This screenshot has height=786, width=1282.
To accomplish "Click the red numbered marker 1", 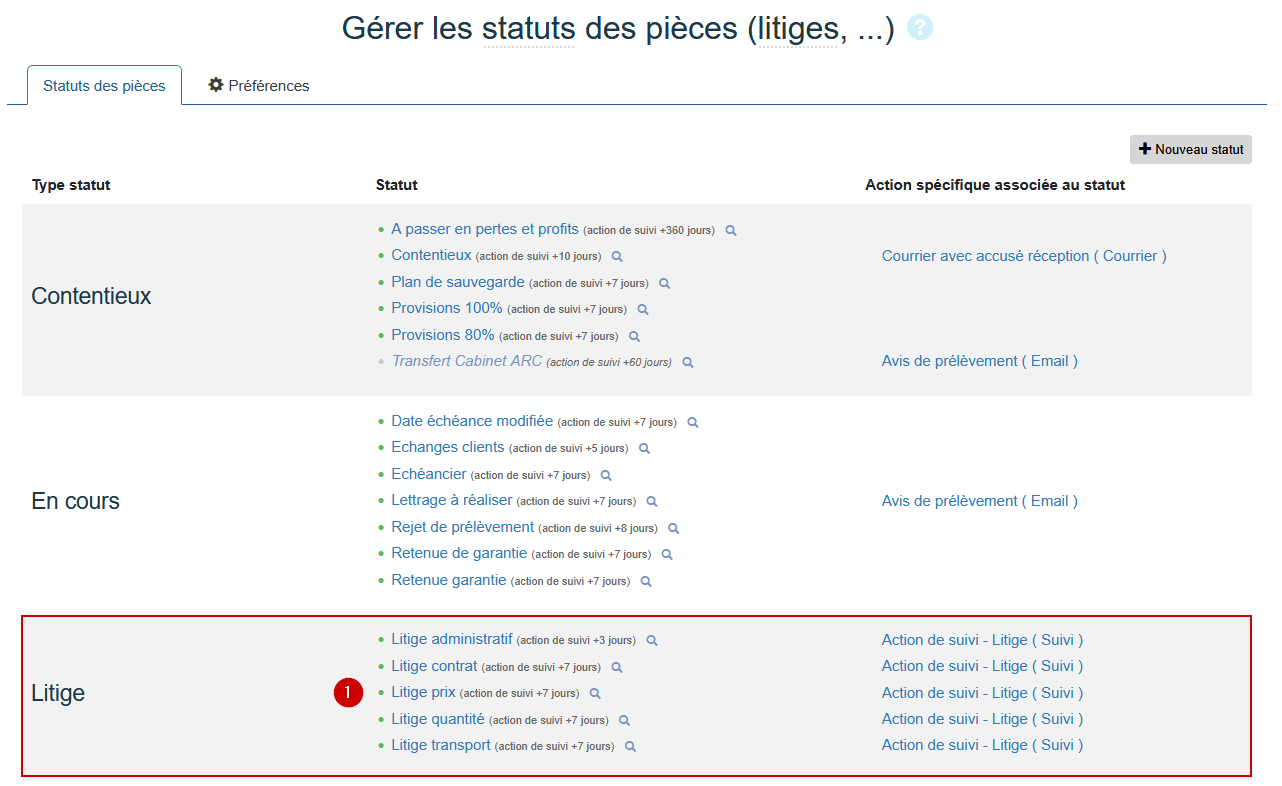I will 348,692.
